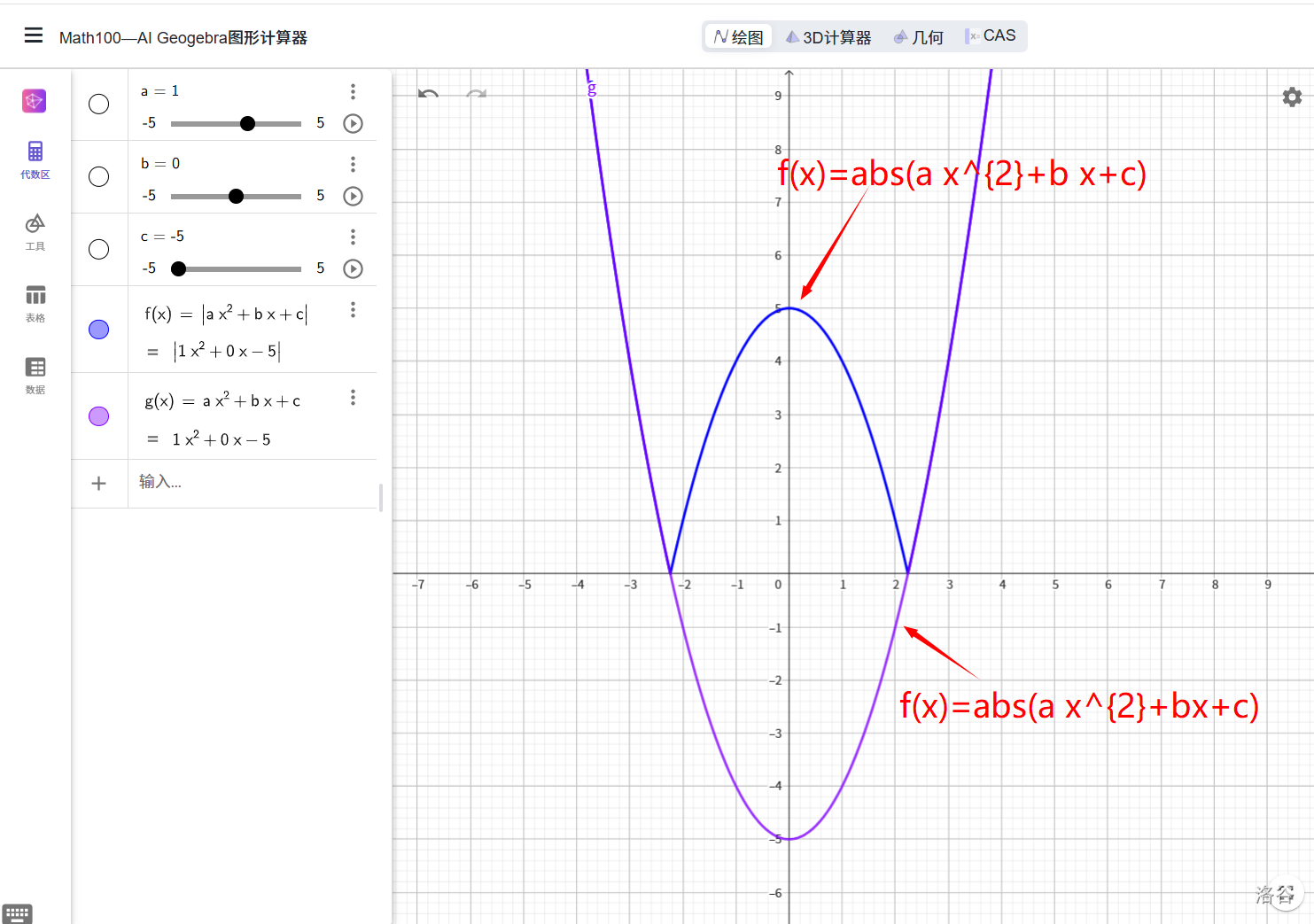Open graphics view settings gear
This screenshot has width=1314, height=924.
[x=1292, y=97]
